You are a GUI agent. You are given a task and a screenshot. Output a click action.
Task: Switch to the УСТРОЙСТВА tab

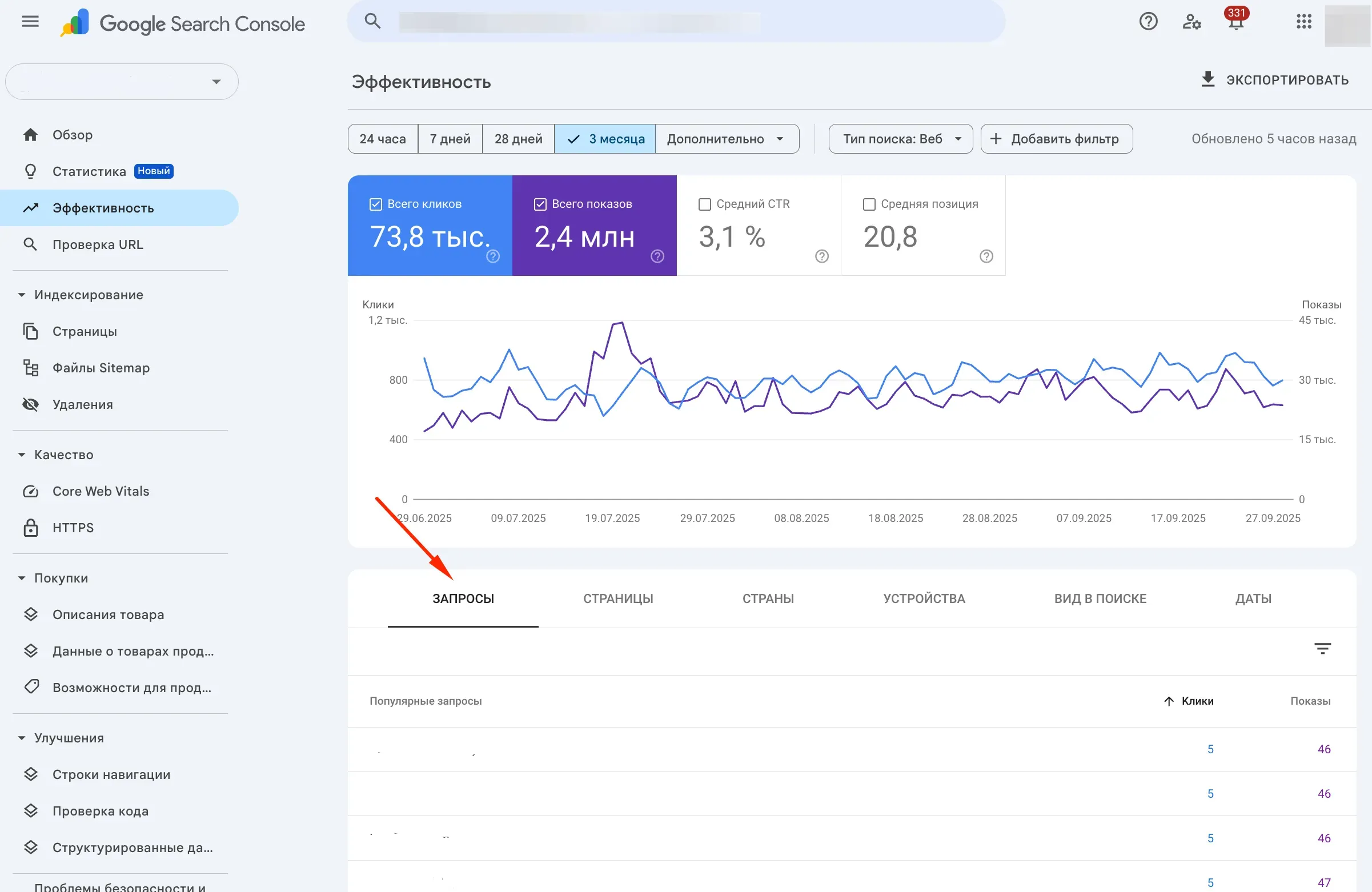[924, 598]
